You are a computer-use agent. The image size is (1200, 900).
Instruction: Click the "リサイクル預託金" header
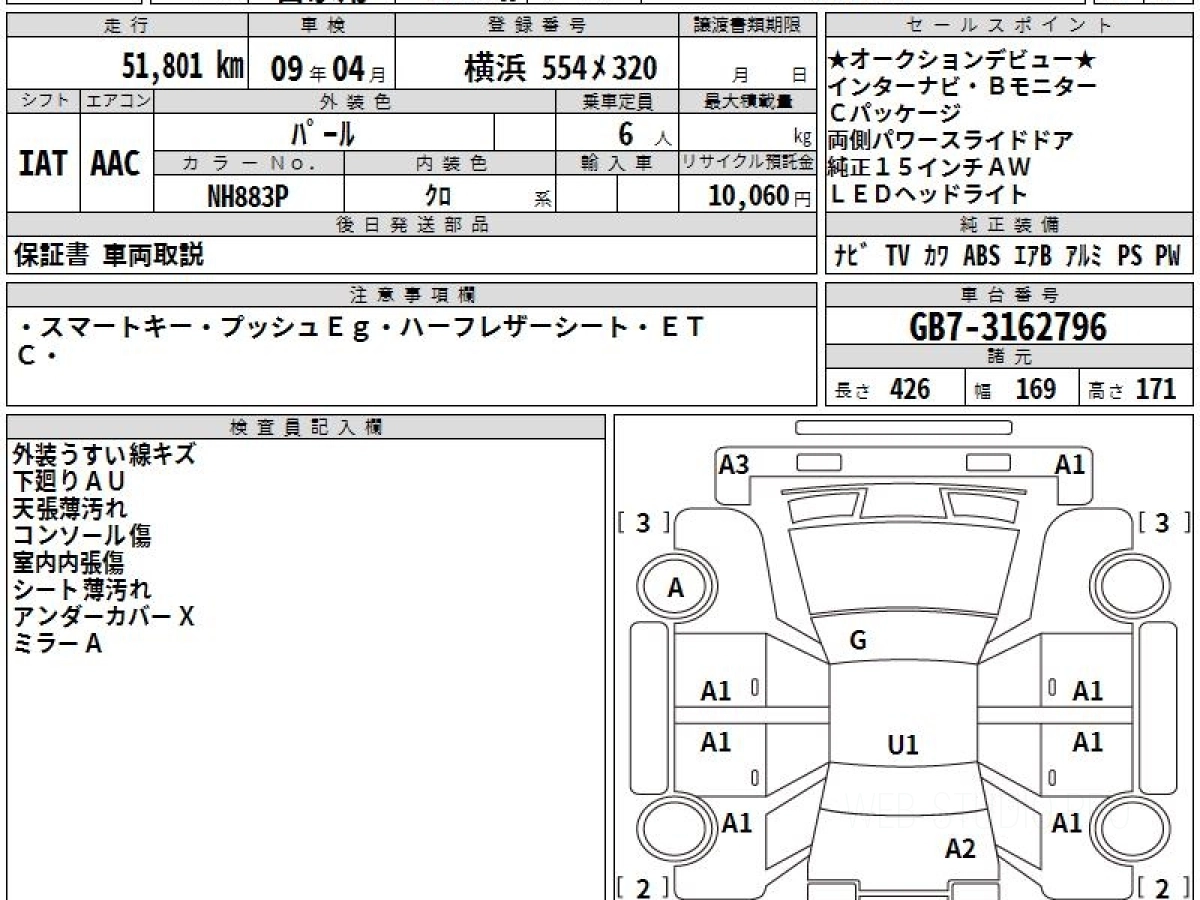pos(748,163)
